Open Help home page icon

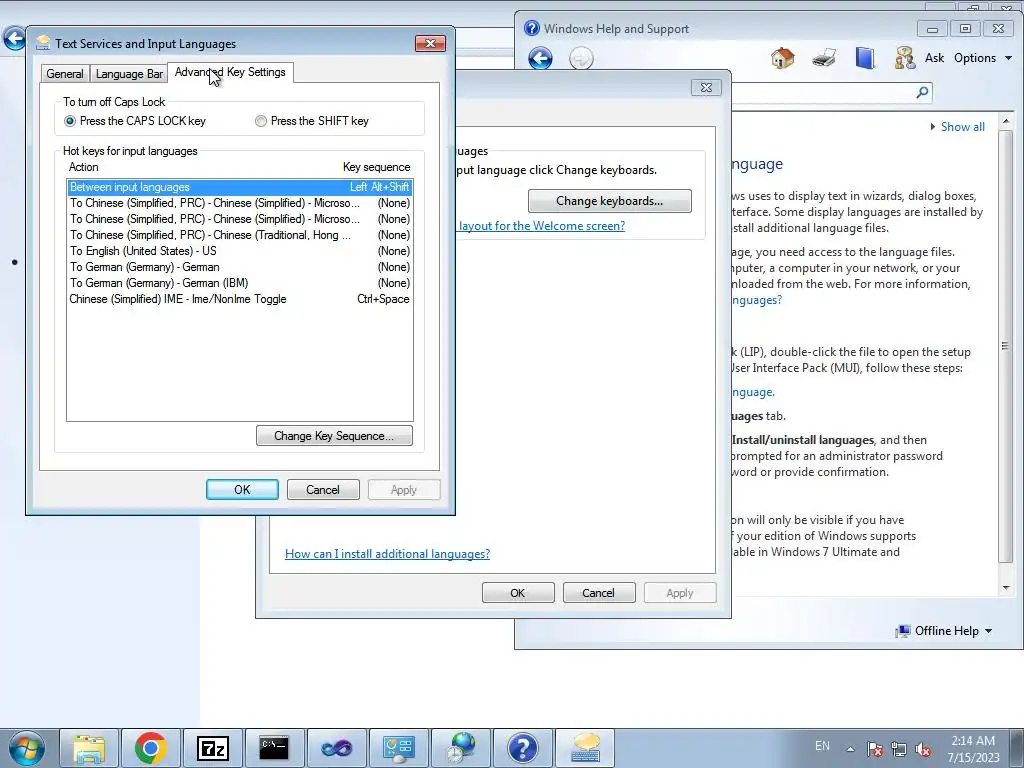point(782,58)
